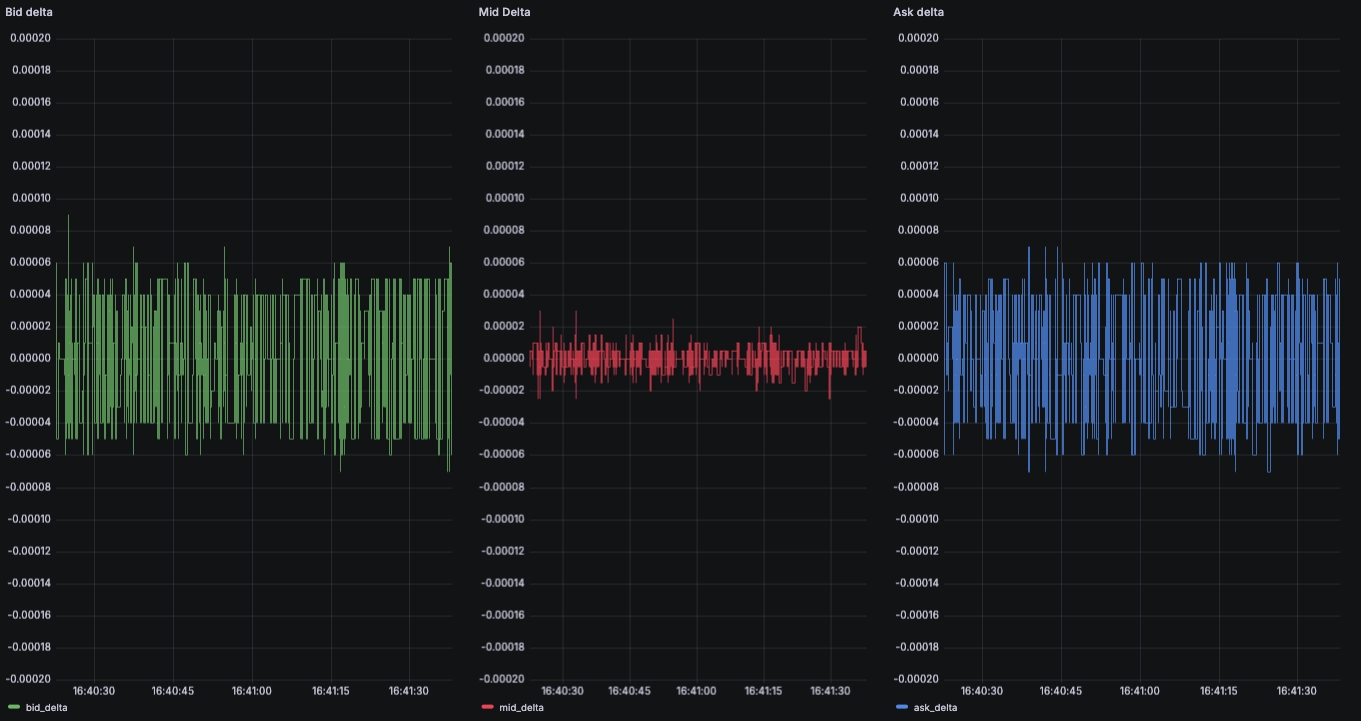Click the 0.00010 y-axis label in Bid delta panel
Viewport: 1361px width, 721px height.
click(30, 198)
